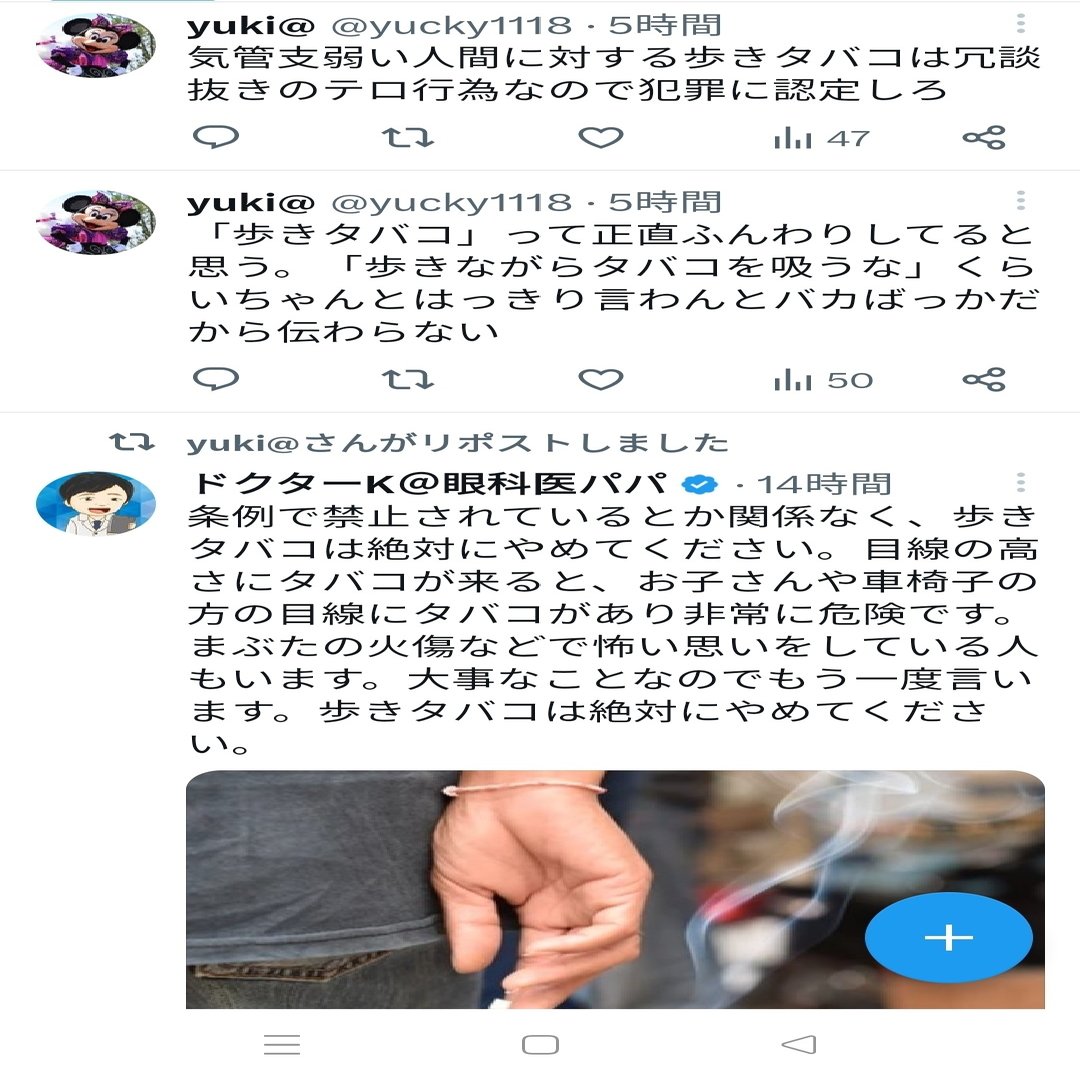View analytics showing 50 views
The width and height of the screenshot is (1080, 1080).
823,380
